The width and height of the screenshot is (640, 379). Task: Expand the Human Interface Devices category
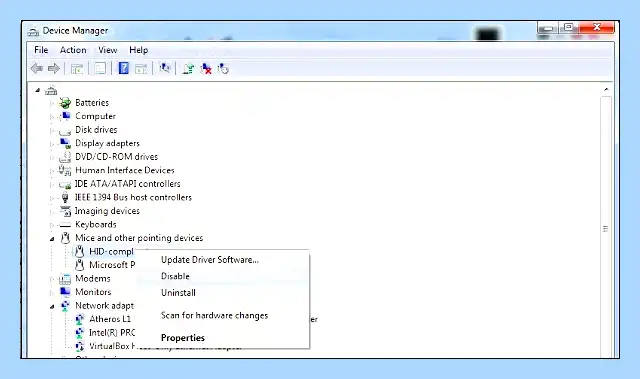coord(52,171)
